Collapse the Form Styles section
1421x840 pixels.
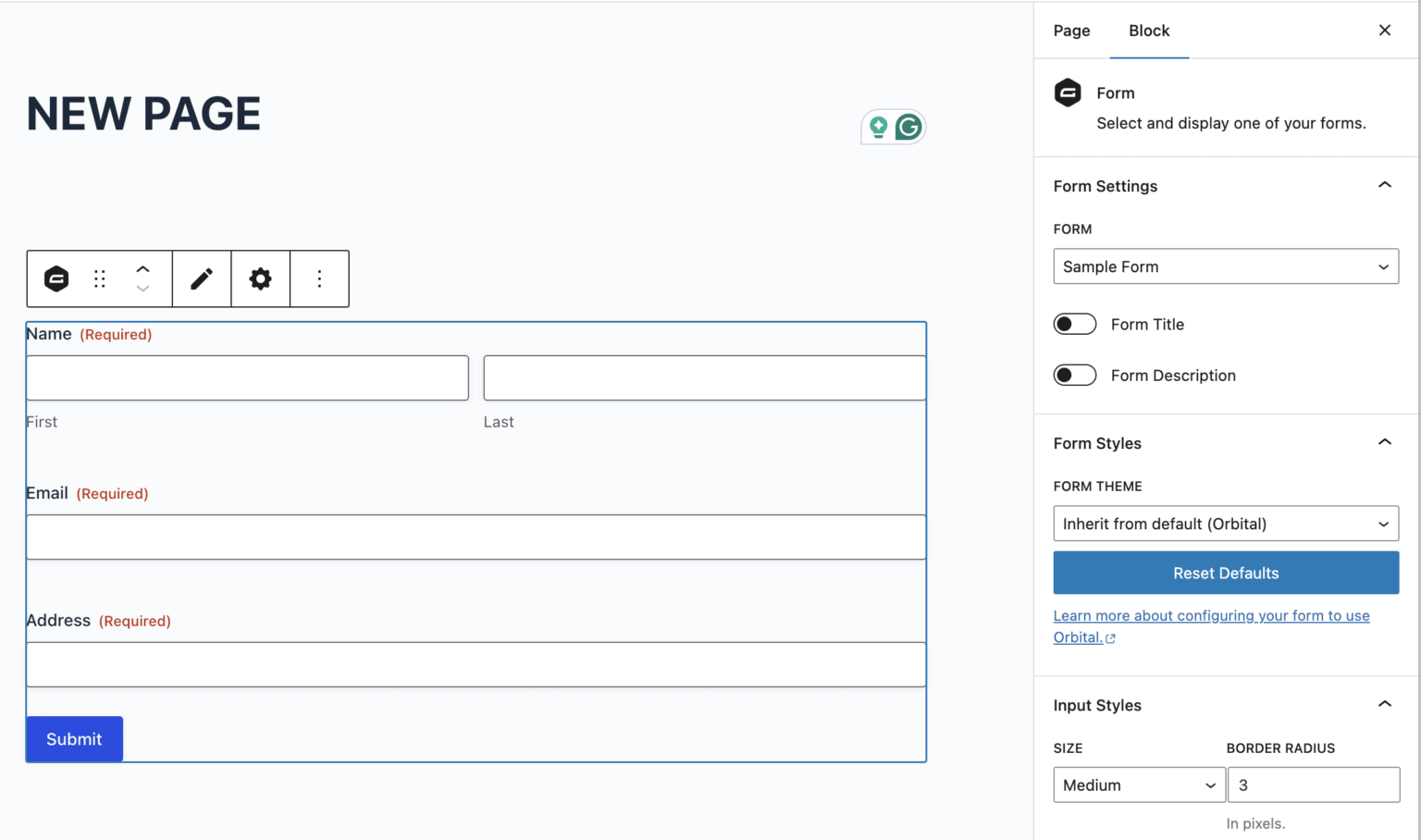tap(1385, 442)
